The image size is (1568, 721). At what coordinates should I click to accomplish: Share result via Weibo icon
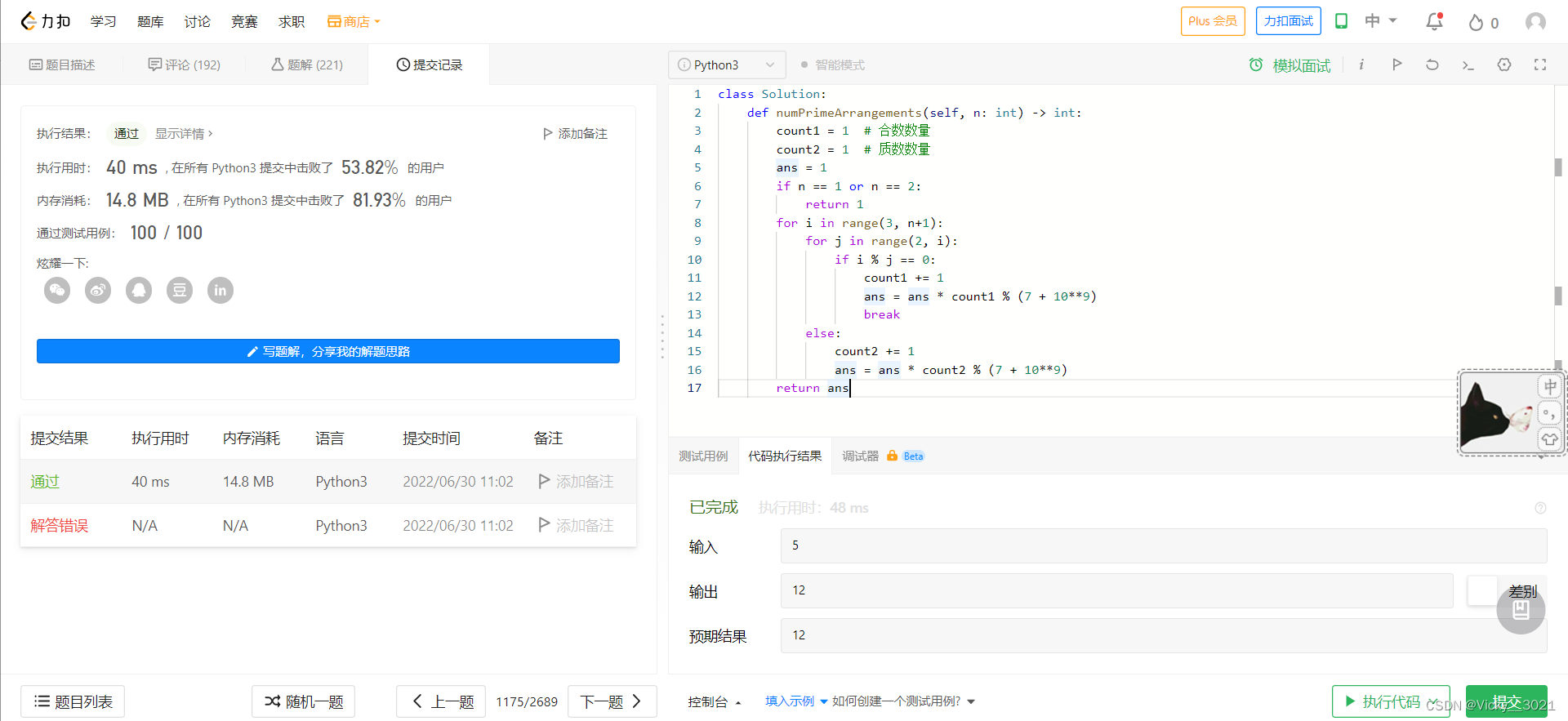coord(98,290)
